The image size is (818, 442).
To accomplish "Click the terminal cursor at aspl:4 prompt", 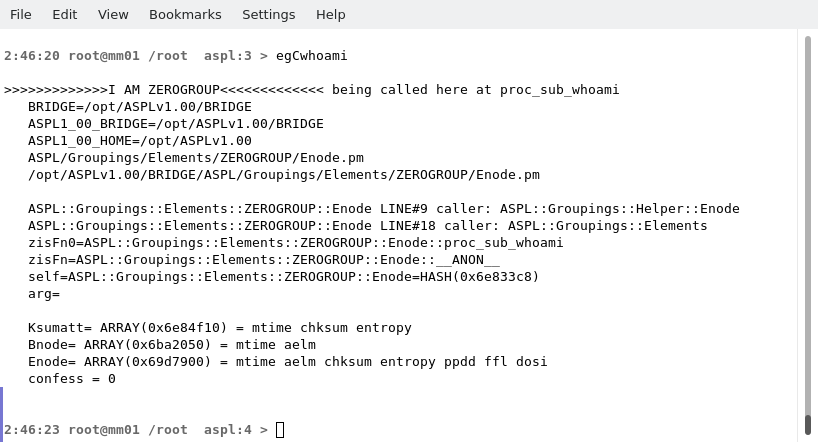I will [x=280, y=430].
